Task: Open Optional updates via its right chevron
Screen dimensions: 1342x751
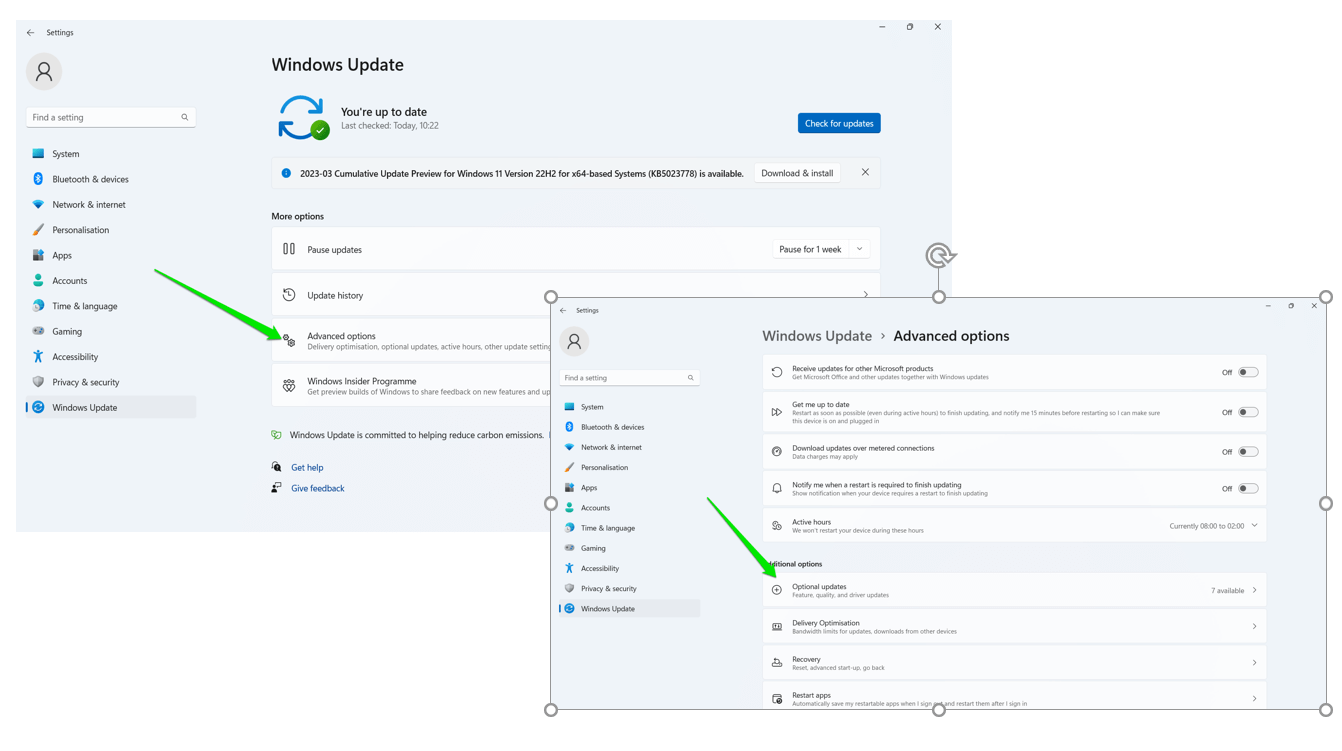Action: [x=1255, y=590]
